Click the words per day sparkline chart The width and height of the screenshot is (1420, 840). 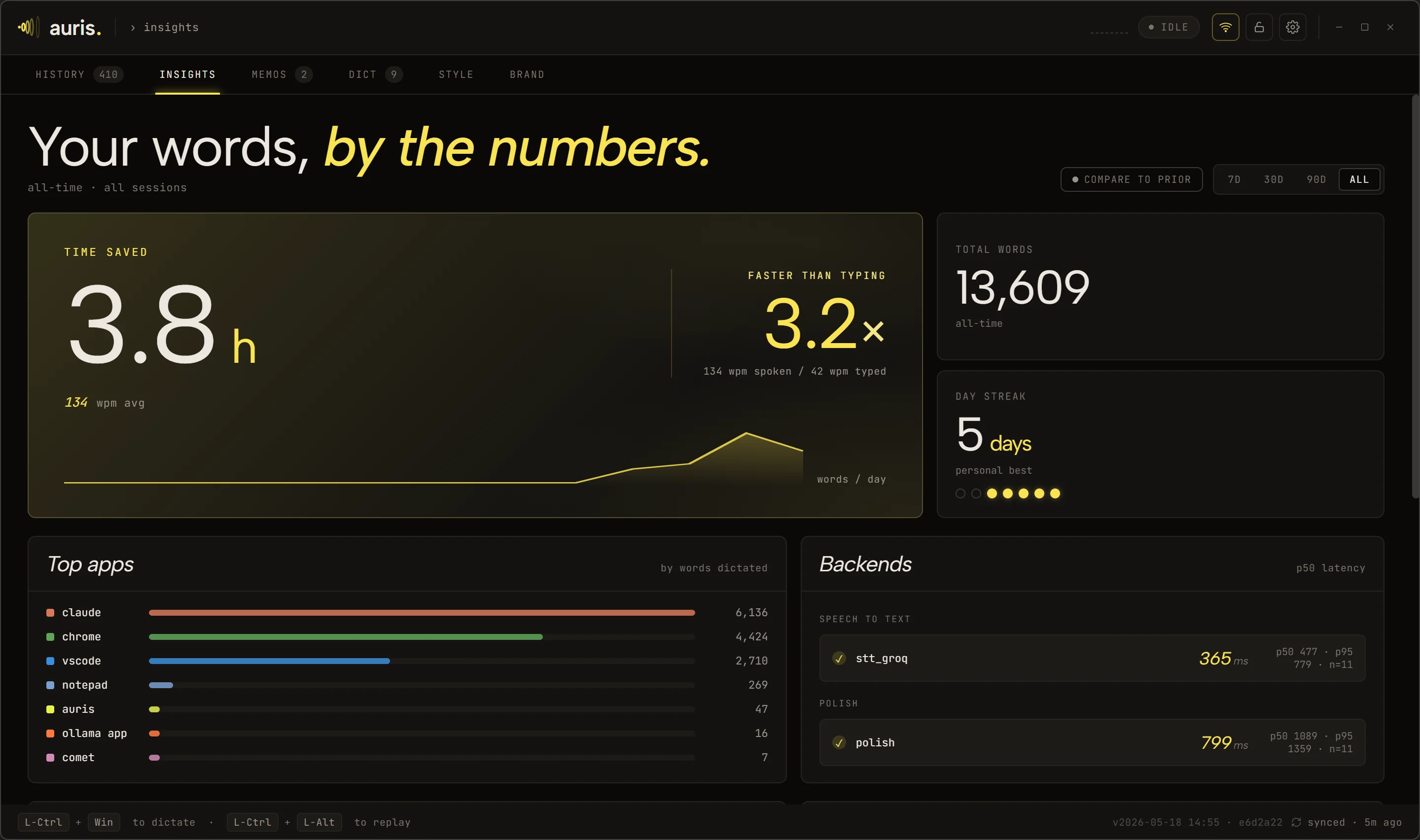coord(433,458)
